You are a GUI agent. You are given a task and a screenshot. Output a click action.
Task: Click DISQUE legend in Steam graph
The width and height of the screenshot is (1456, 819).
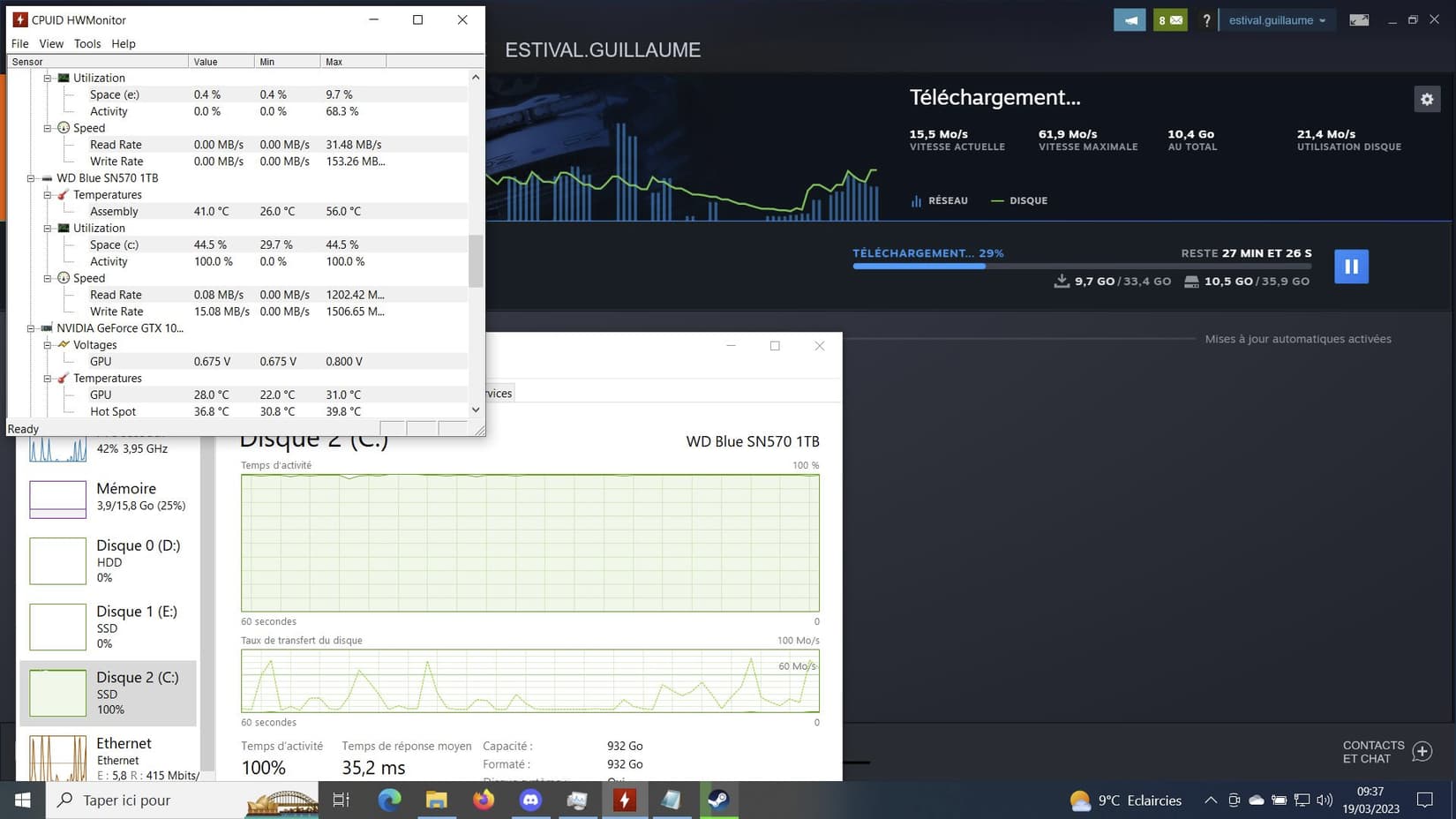click(1019, 200)
